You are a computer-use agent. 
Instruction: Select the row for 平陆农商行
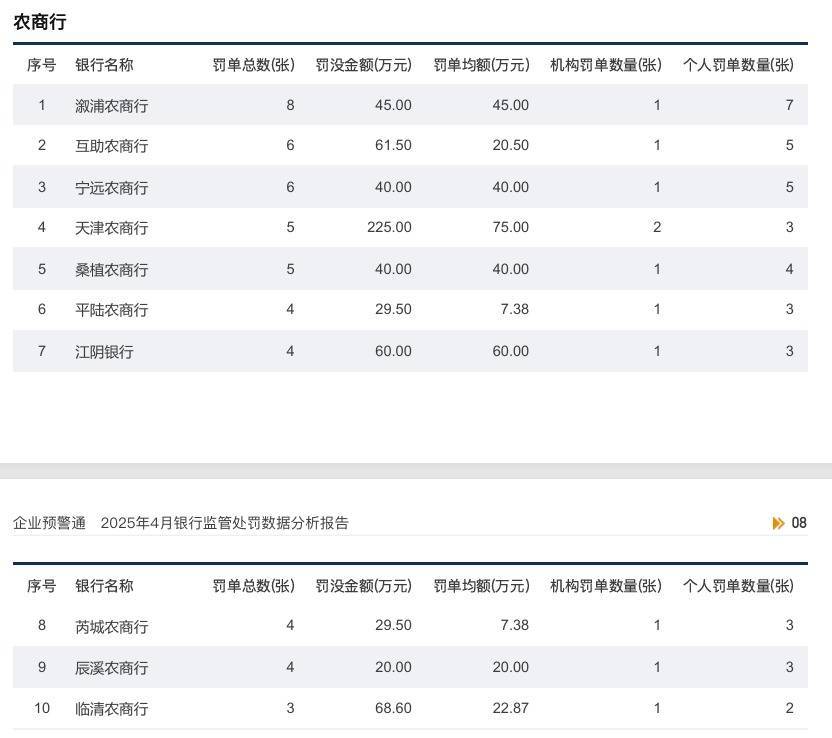coord(103,309)
